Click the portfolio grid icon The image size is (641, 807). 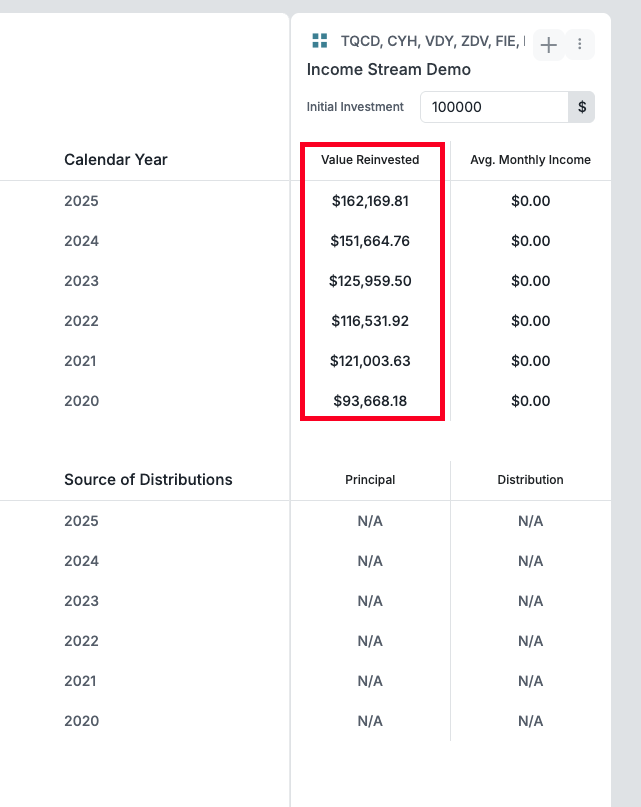pyautogui.click(x=320, y=41)
